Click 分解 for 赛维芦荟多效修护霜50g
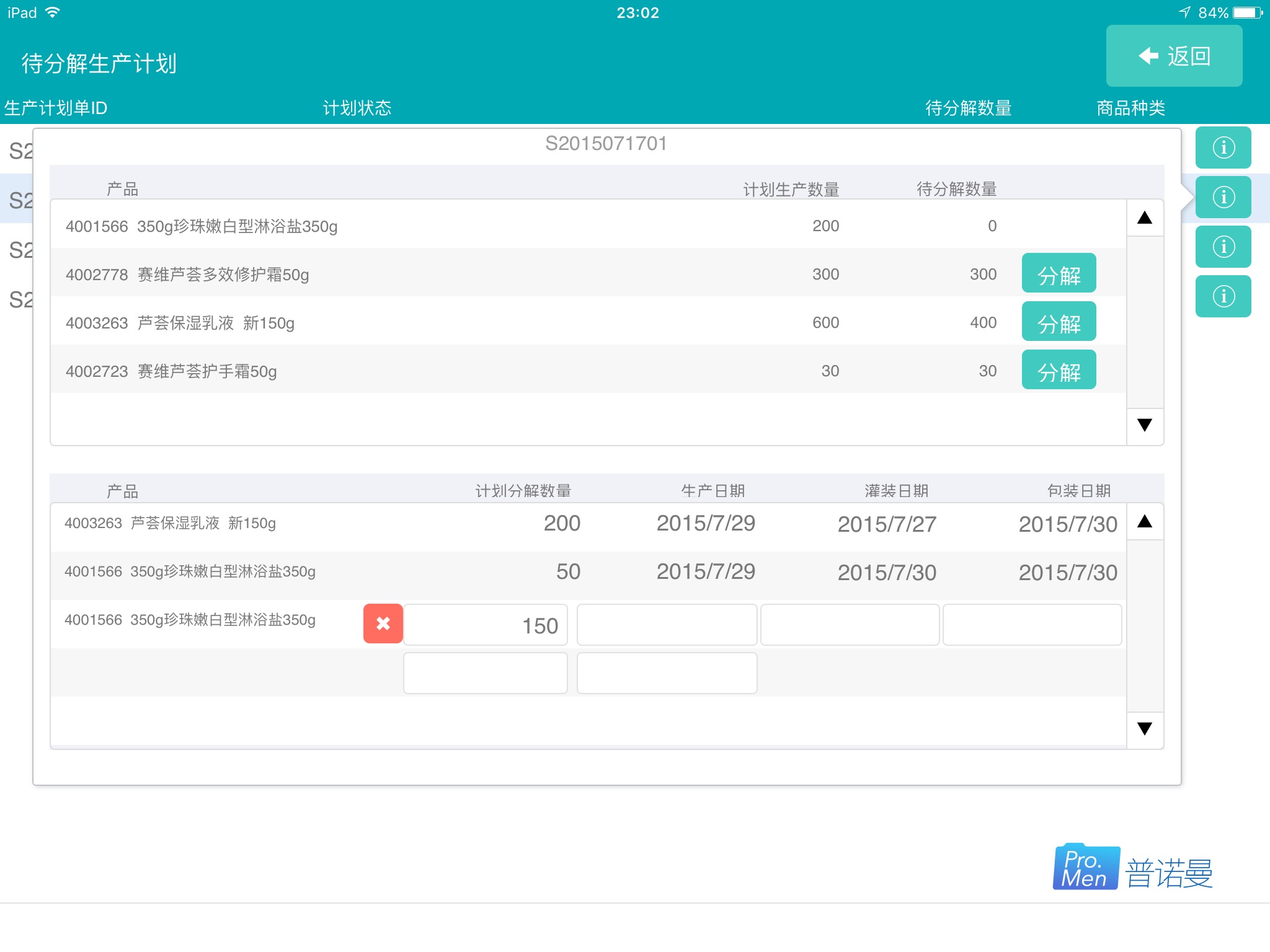Viewport: 1270px width, 952px height. pyautogui.click(x=1059, y=273)
